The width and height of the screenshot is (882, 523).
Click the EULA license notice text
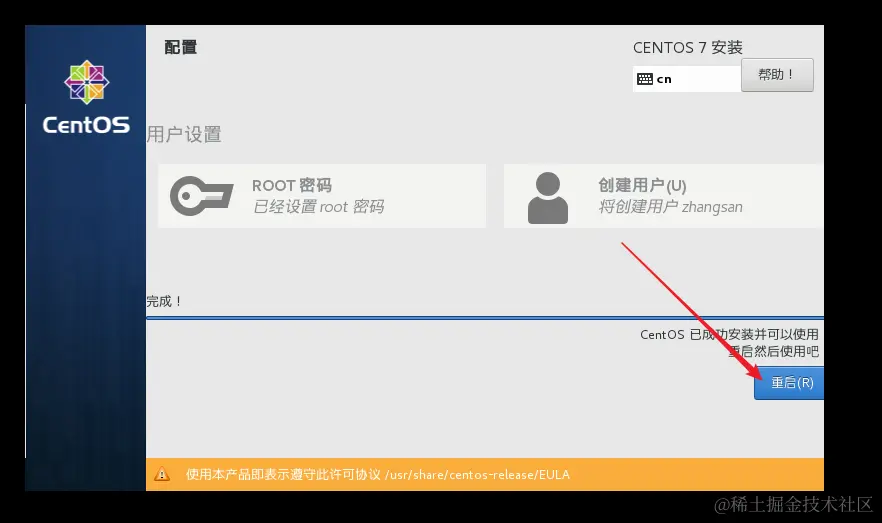point(377,475)
